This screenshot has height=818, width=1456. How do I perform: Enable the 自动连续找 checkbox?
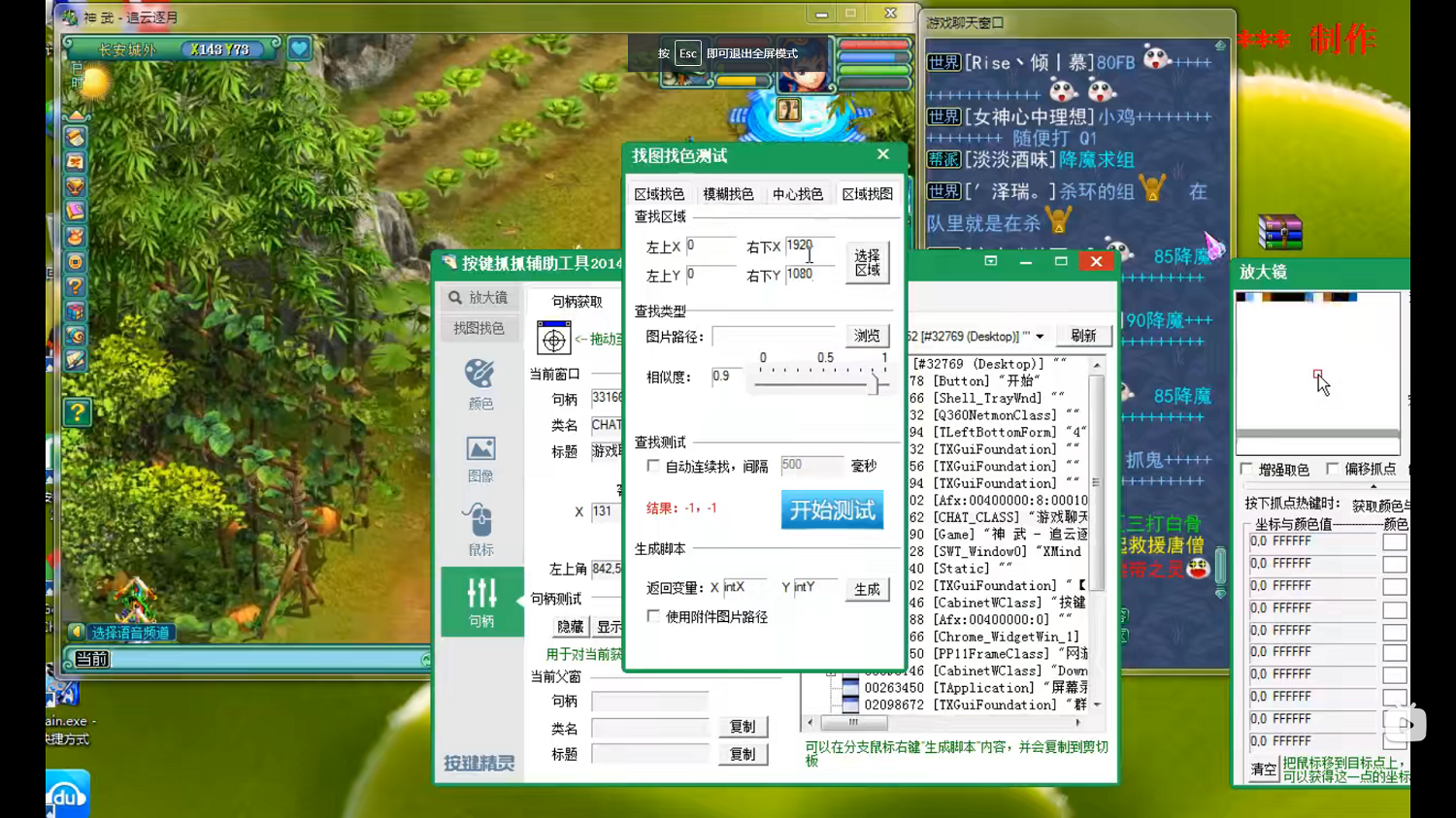pyautogui.click(x=653, y=466)
